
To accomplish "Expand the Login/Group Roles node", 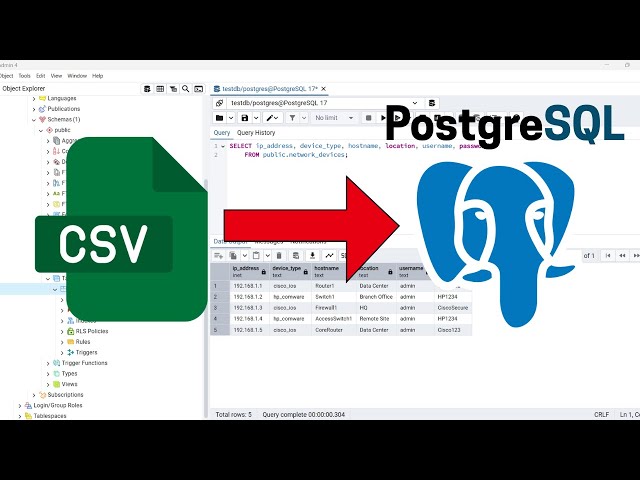I will pyautogui.click(x=20, y=406).
